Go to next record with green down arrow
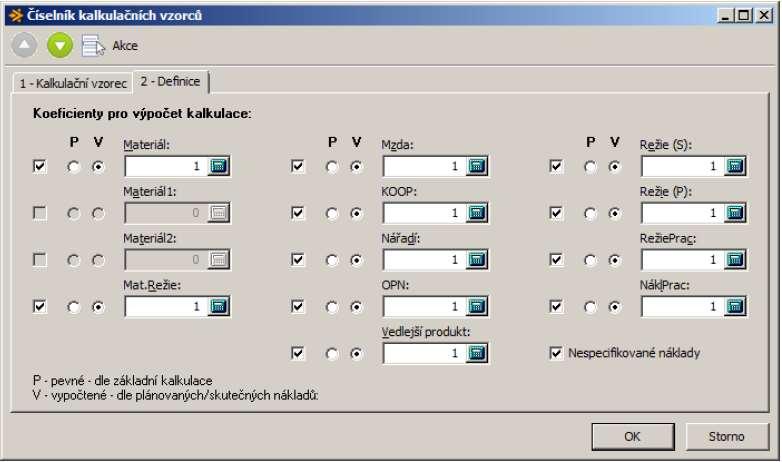 (x=60, y=45)
